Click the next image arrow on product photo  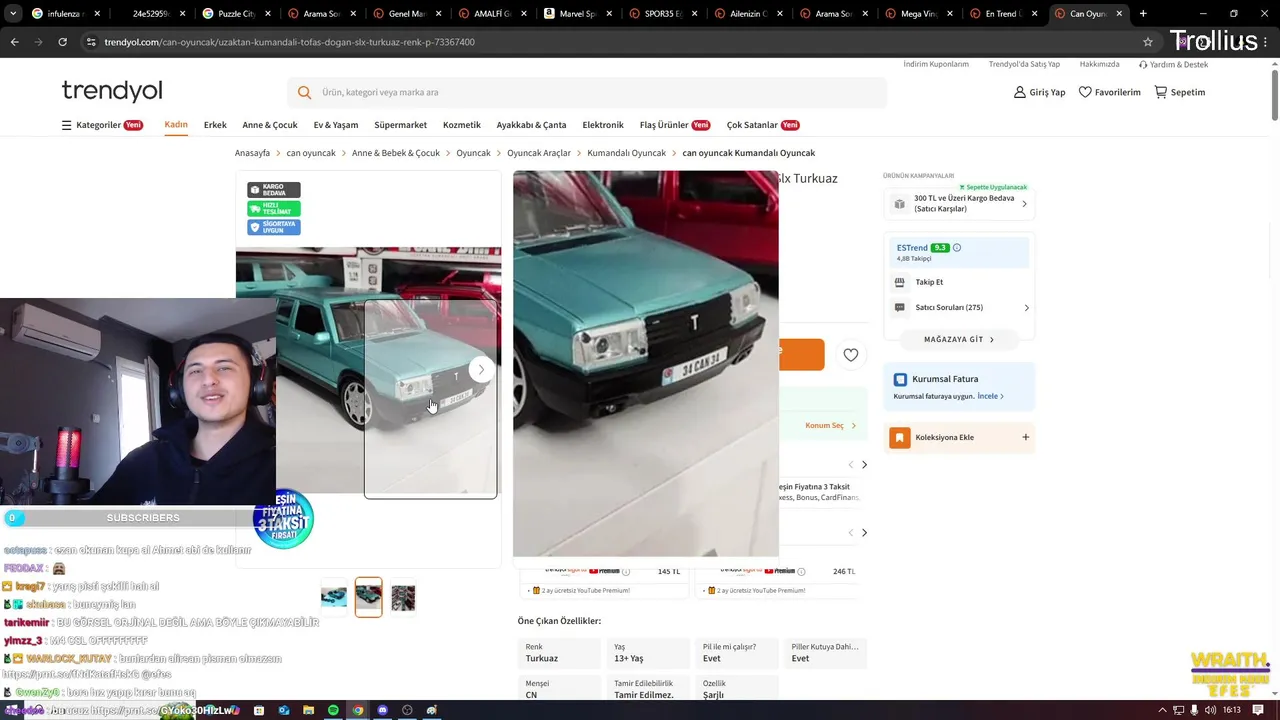[x=481, y=369]
